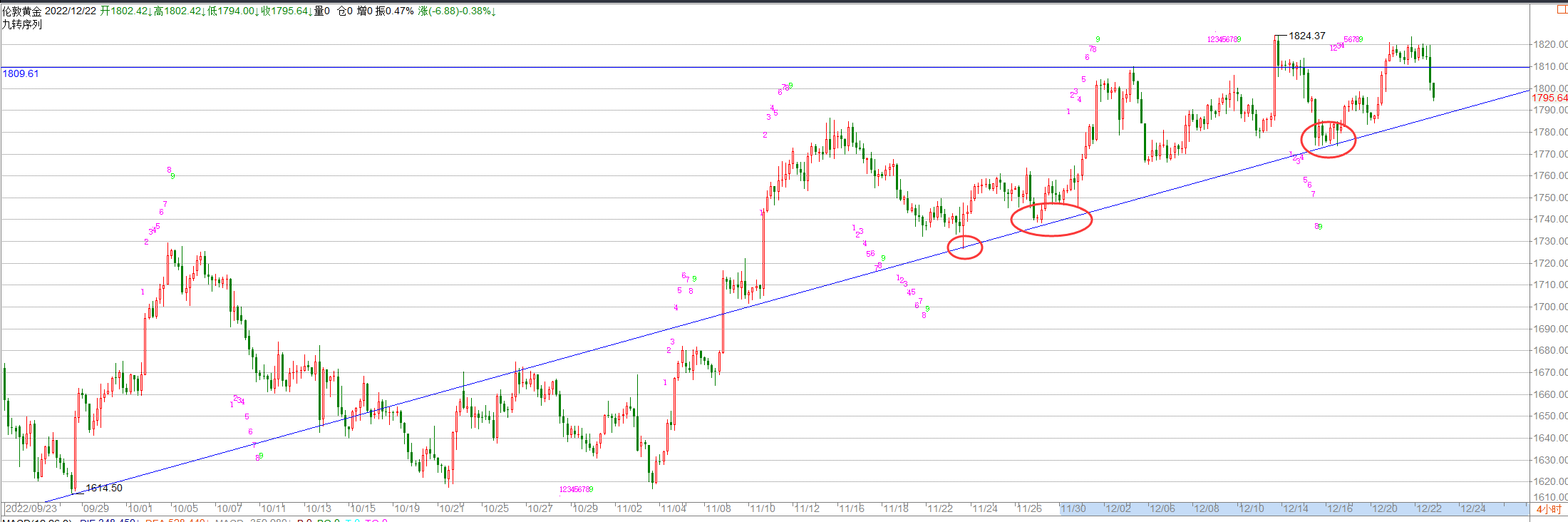Open the 4小时 period selector
The image size is (1568, 522).
[1549, 509]
